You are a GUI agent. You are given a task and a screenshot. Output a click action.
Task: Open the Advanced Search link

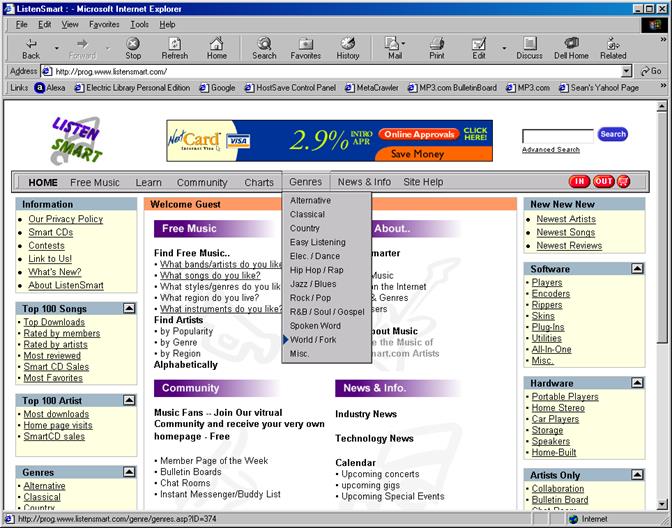point(550,150)
